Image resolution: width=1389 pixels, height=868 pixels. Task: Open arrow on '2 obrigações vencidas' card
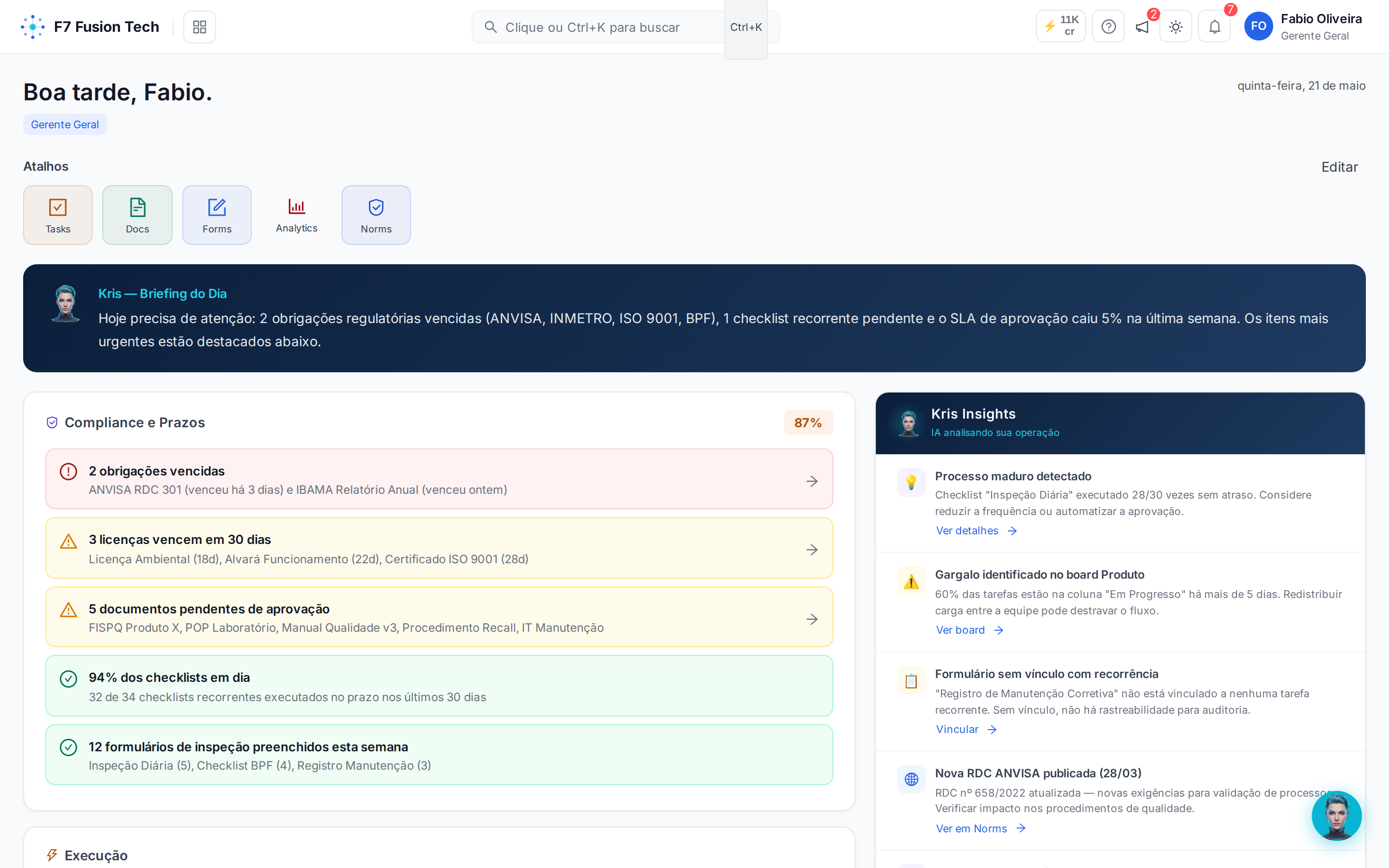(x=812, y=481)
